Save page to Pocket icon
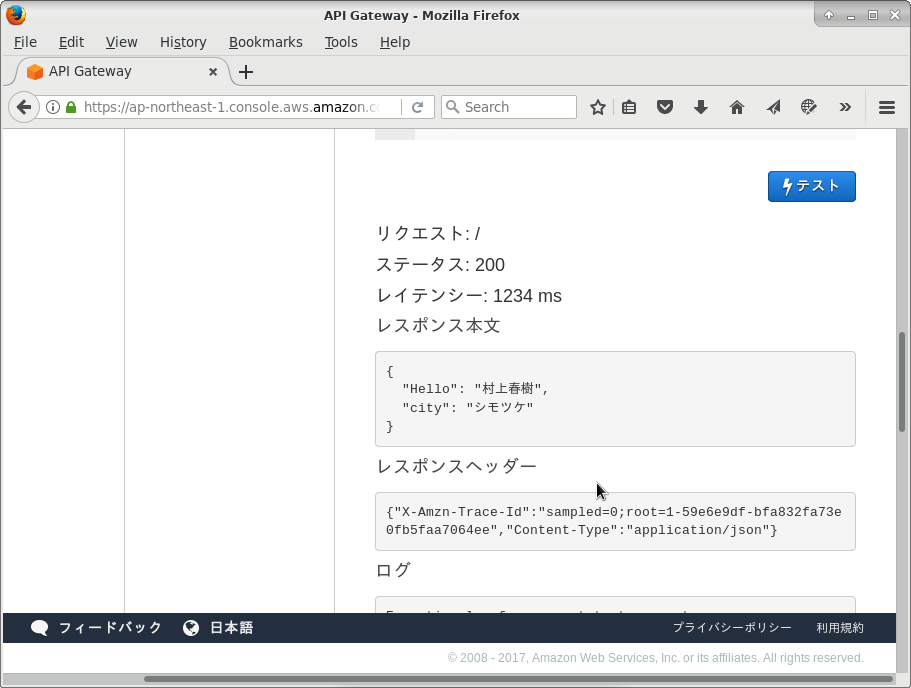The image size is (911, 688). [x=665, y=107]
